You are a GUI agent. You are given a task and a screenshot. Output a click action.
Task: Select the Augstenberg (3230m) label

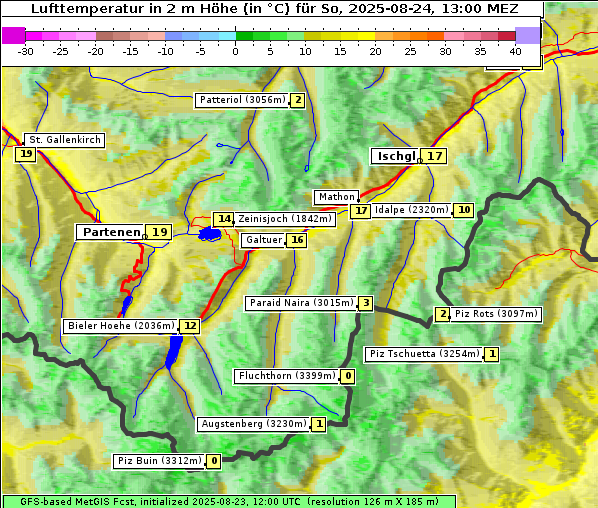(x=254, y=424)
